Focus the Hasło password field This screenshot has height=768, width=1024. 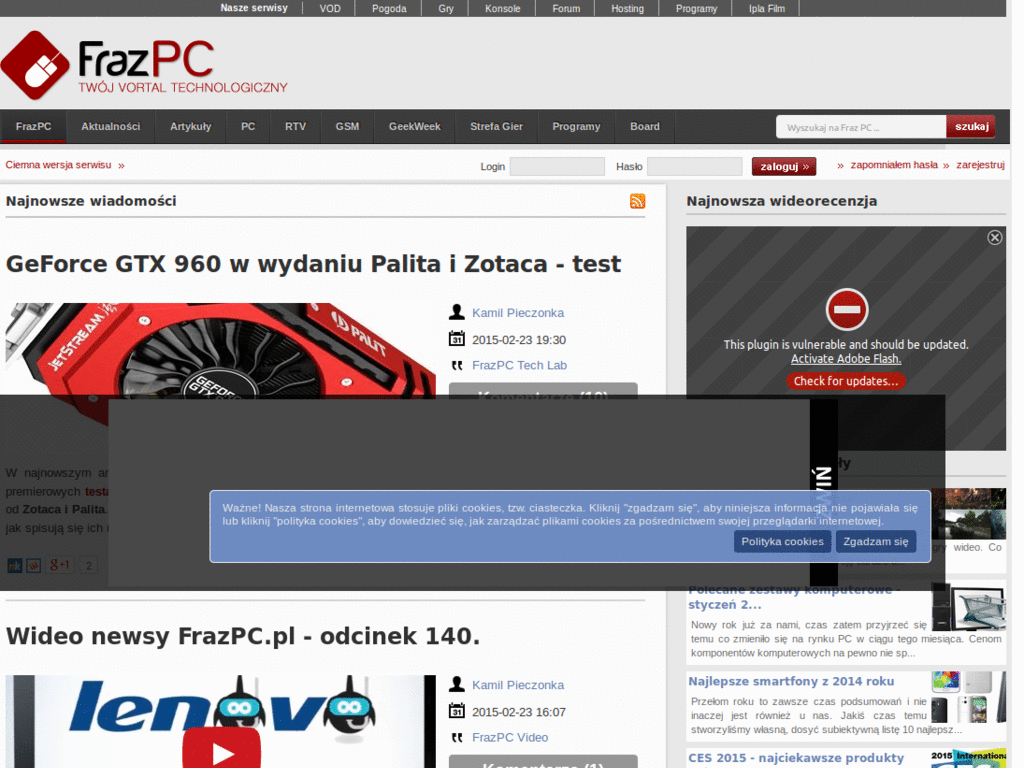point(695,167)
